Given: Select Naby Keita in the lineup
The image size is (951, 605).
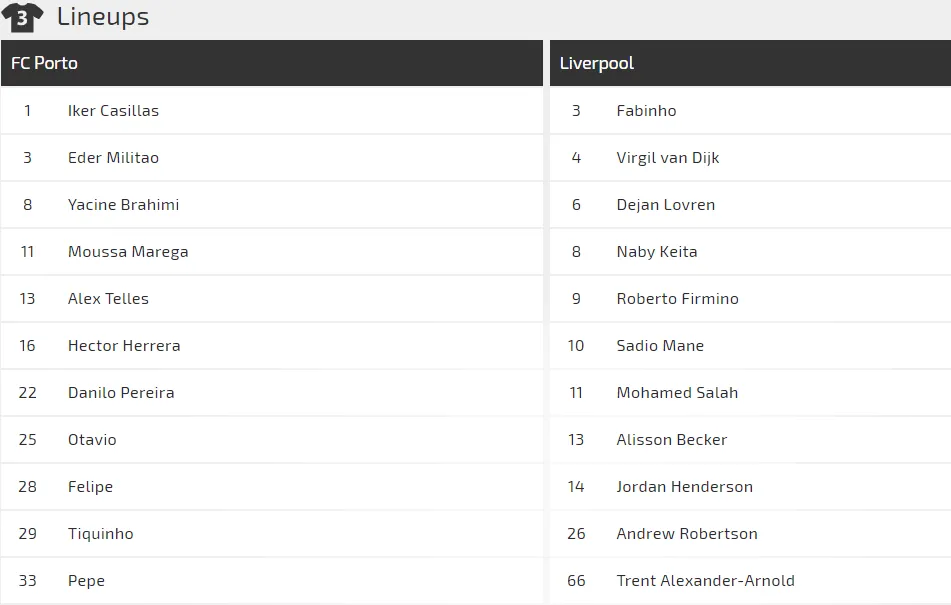Looking at the screenshot, I should coord(656,252).
